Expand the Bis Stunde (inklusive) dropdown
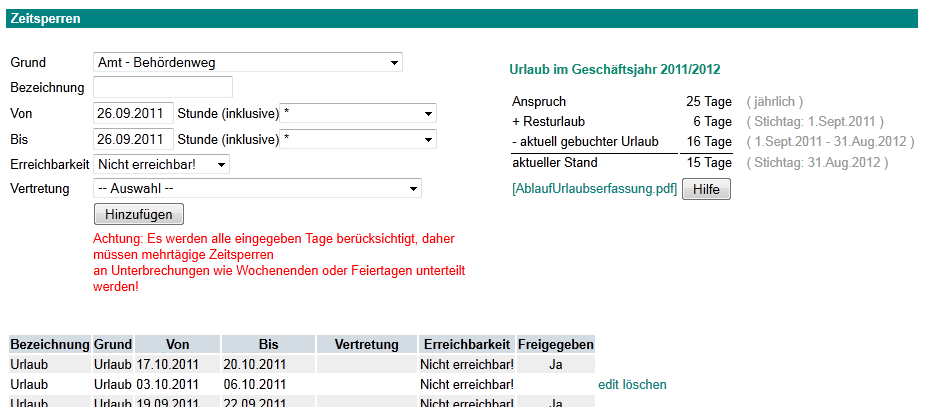Viewport: 931px width, 407px height. coord(358,139)
